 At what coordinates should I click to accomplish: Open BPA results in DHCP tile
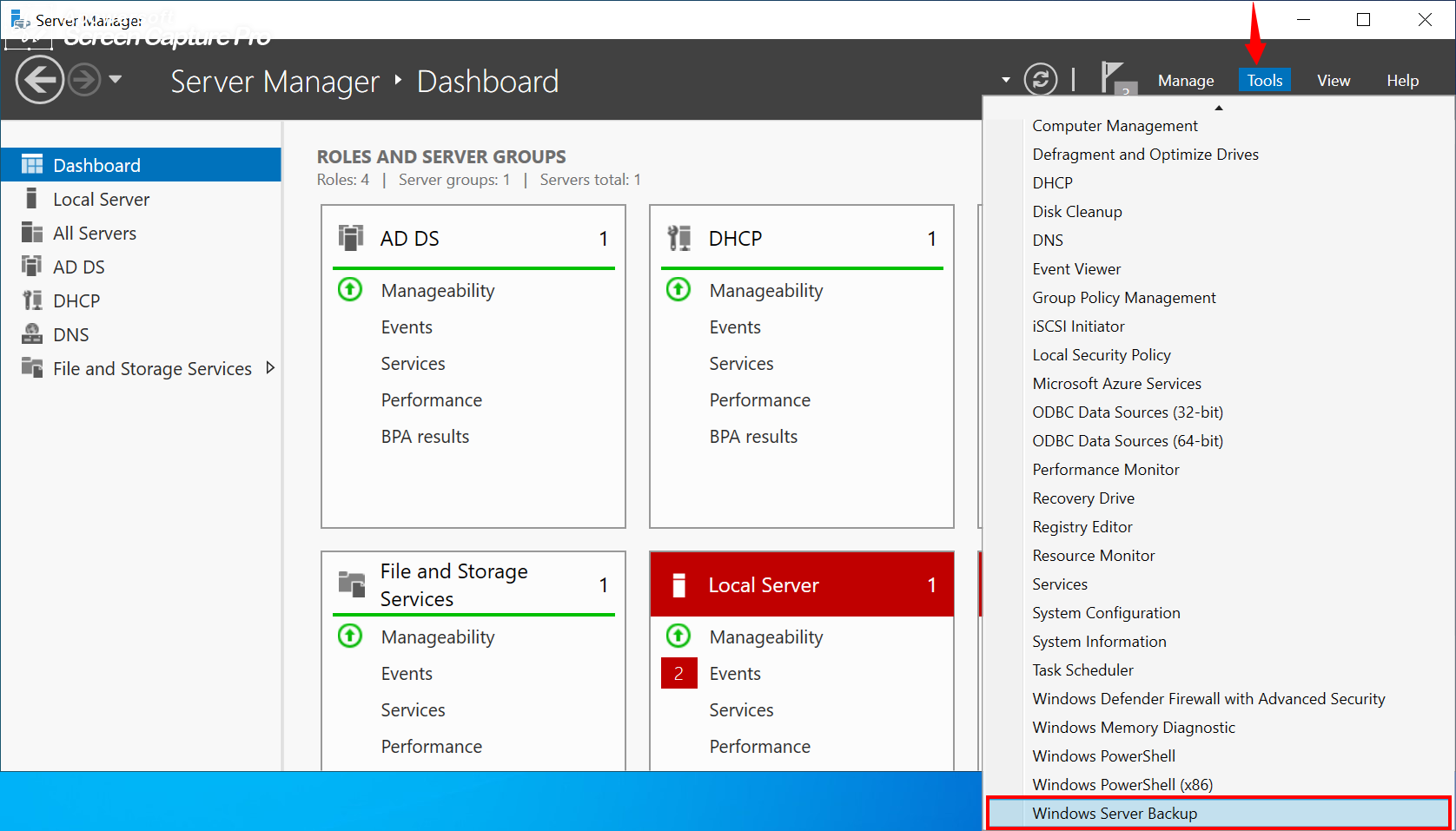[x=753, y=437]
